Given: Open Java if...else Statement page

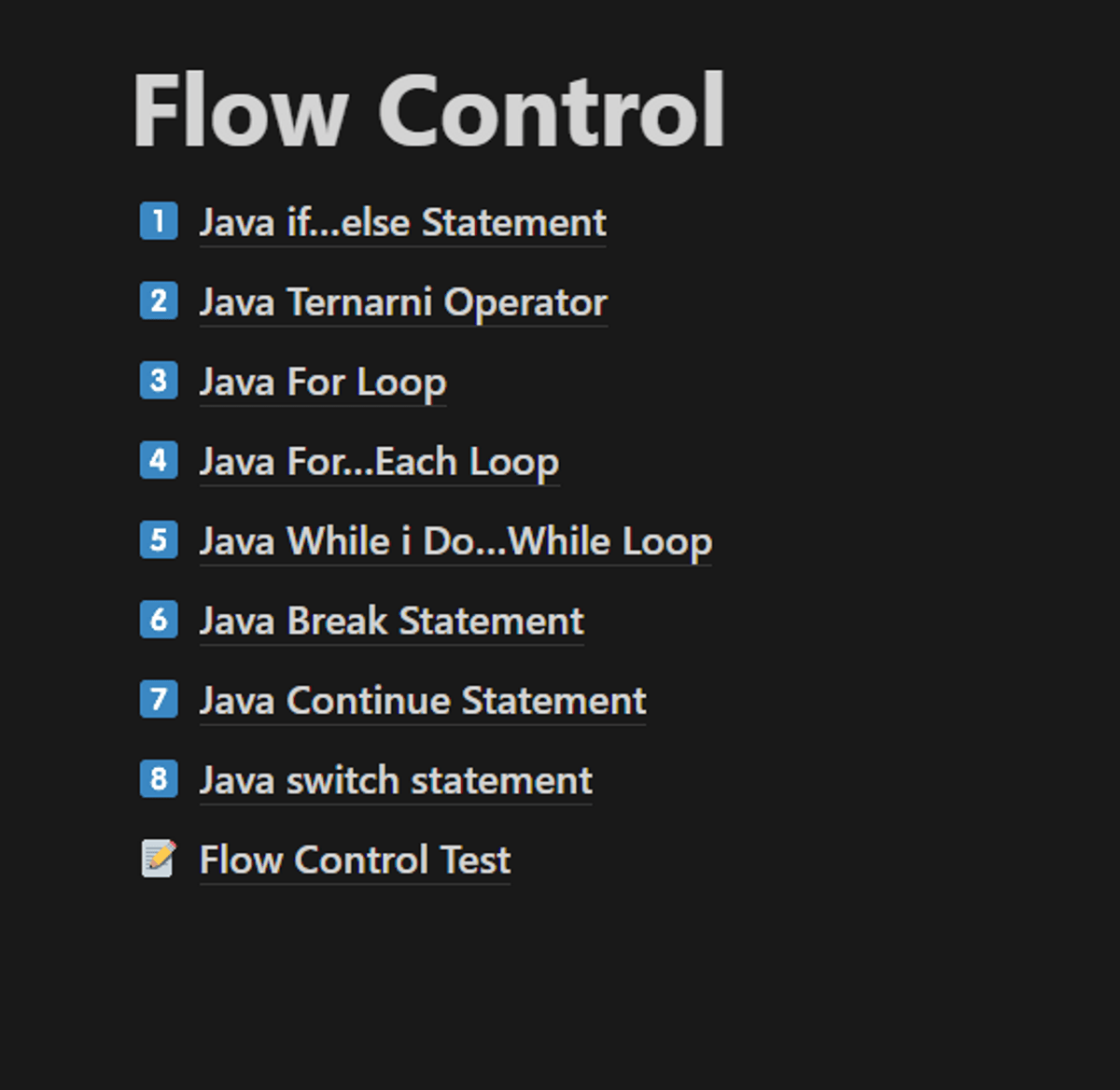Looking at the screenshot, I should 402,223.
